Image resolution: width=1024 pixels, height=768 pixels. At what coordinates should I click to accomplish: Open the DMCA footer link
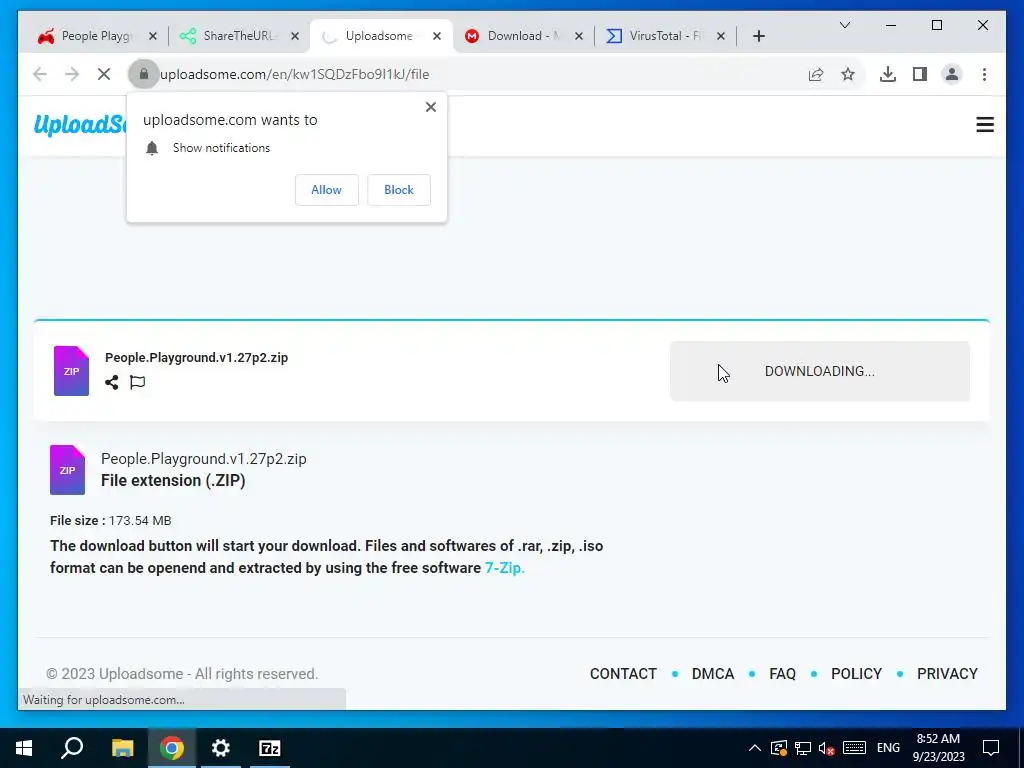point(712,674)
